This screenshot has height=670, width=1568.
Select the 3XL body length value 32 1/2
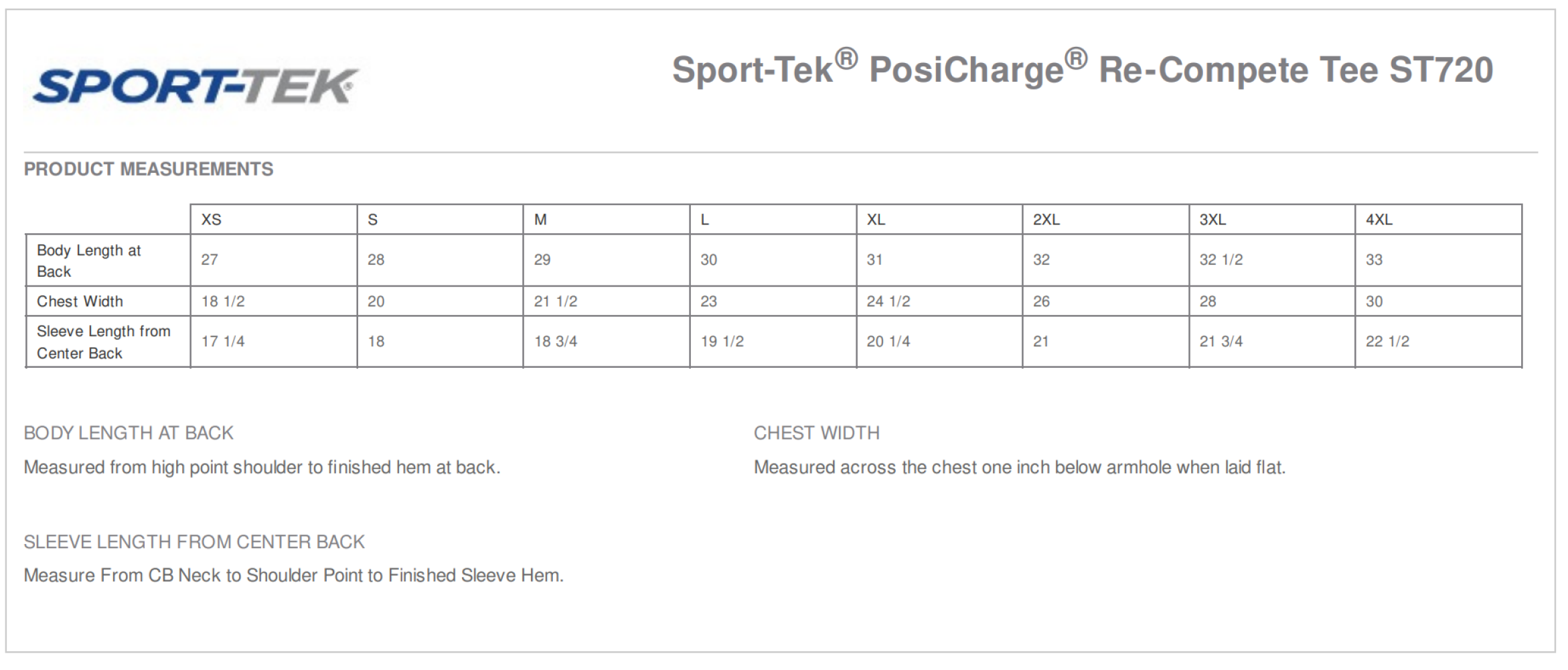click(1221, 260)
